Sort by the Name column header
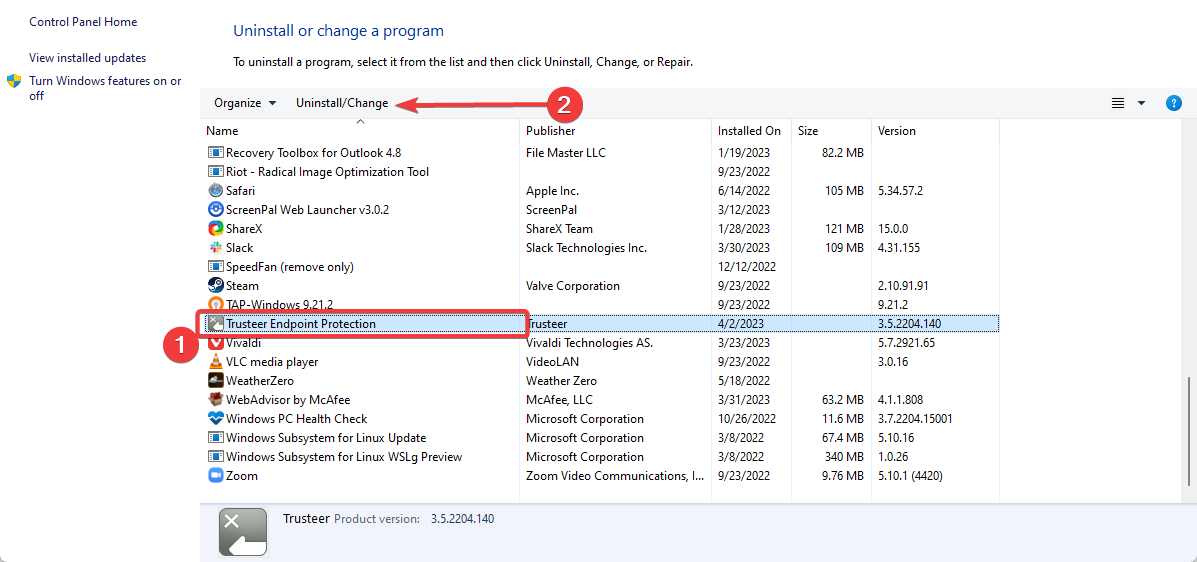Viewport: 1197px width, 562px height. pos(222,131)
